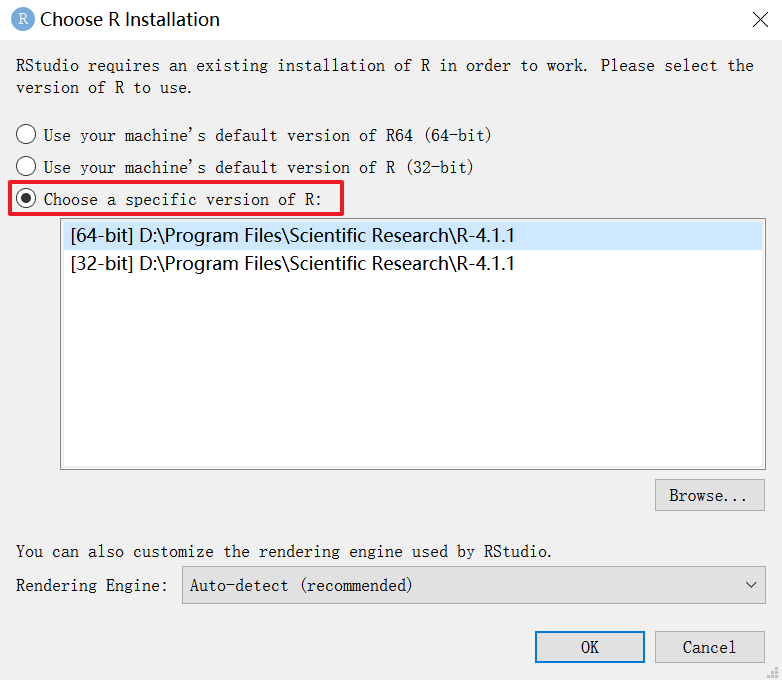This screenshot has height=680, width=782.
Task: Close the Choose R Installation dialog
Action: pos(760,19)
